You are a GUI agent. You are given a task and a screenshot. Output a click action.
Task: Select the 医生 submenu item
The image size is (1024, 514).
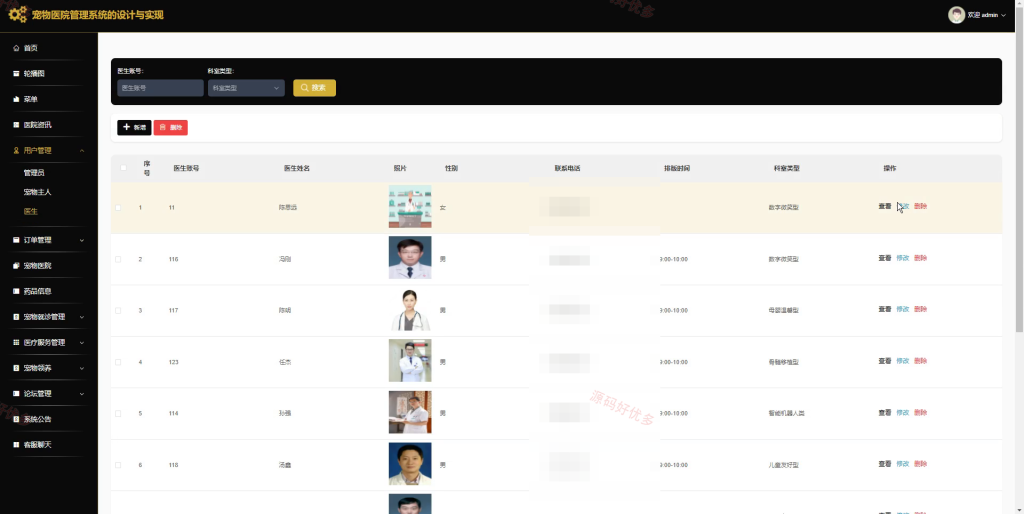tap(31, 212)
